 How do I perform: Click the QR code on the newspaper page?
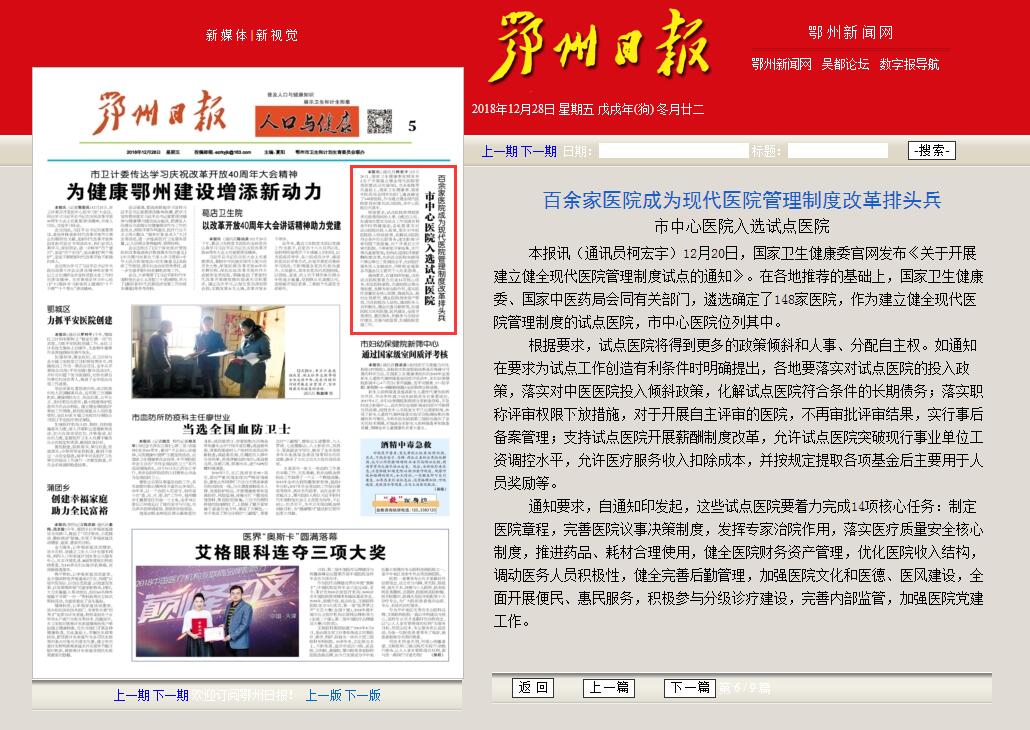click(x=379, y=122)
